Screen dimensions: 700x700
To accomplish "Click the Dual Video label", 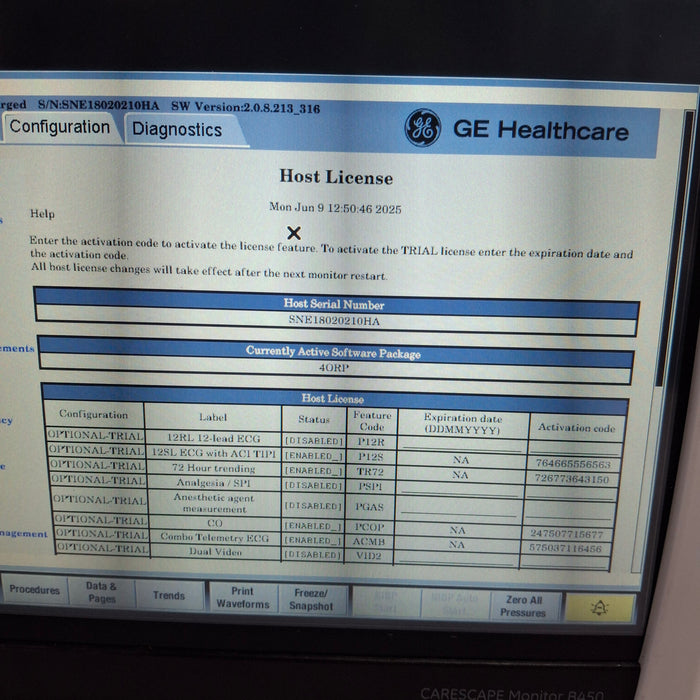I will (215, 552).
